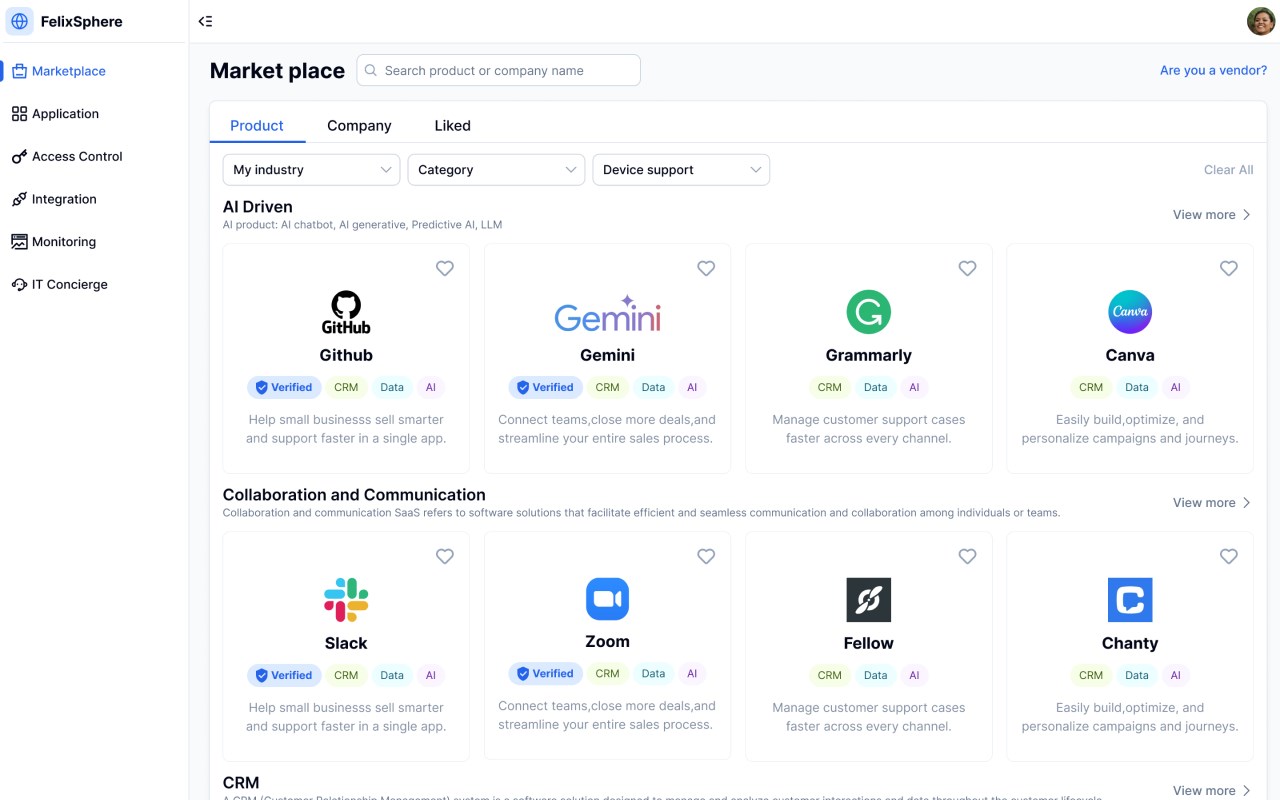Open the Fellow product title
This screenshot has height=800, width=1280.
[x=868, y=643]
